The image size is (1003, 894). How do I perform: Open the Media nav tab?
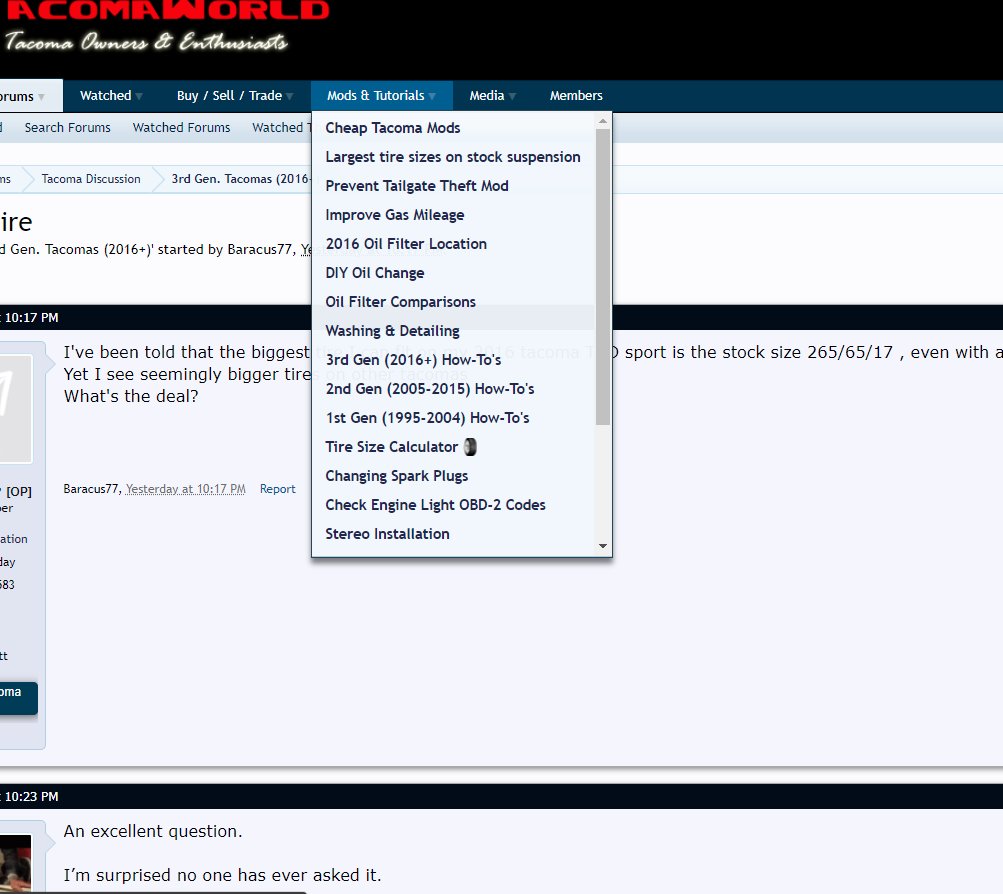[x=493, y=96]
